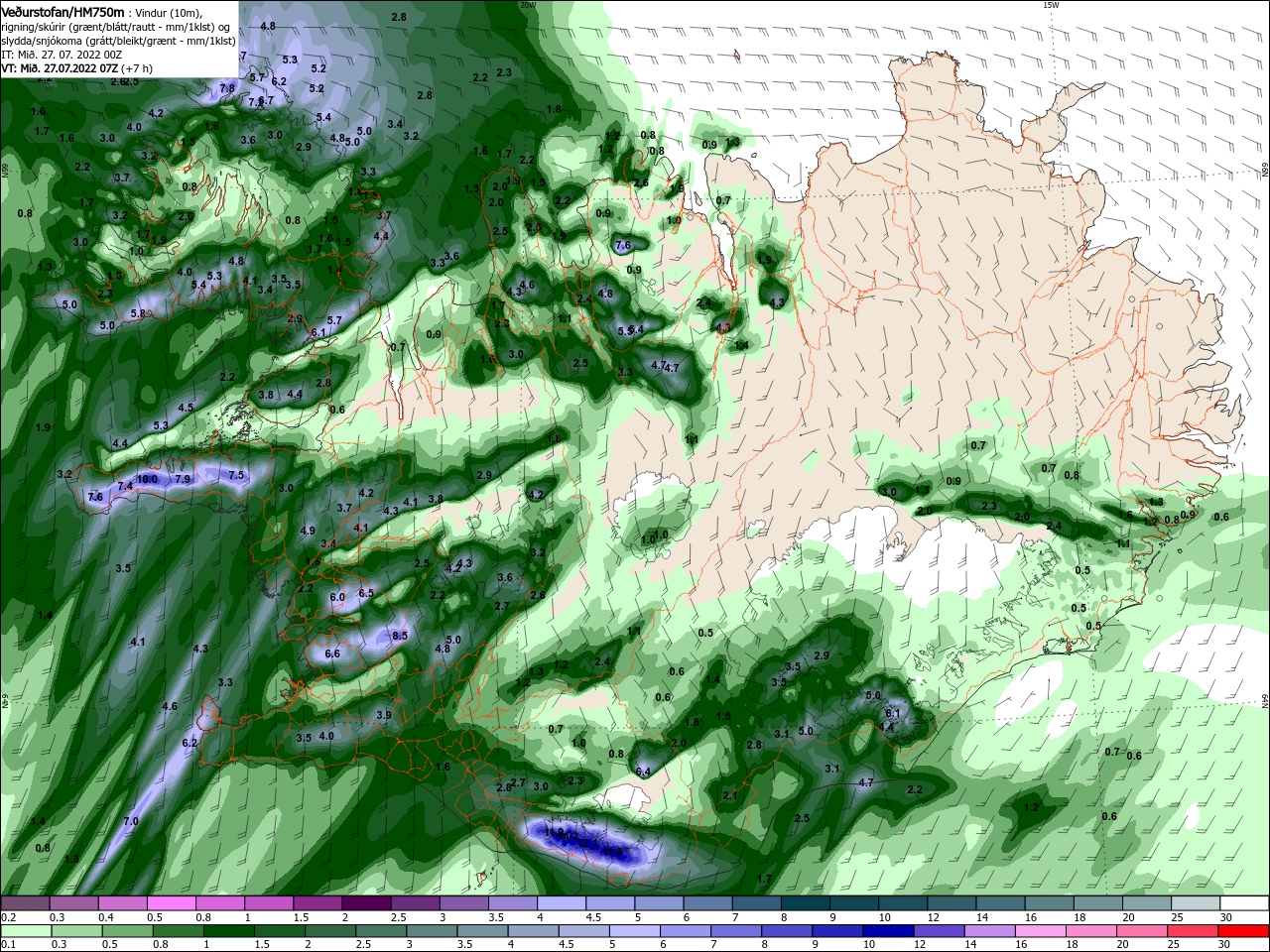Click the 3.9 precipitation value on the map
Screen dimensions: 1270x952
click(384, 715)
